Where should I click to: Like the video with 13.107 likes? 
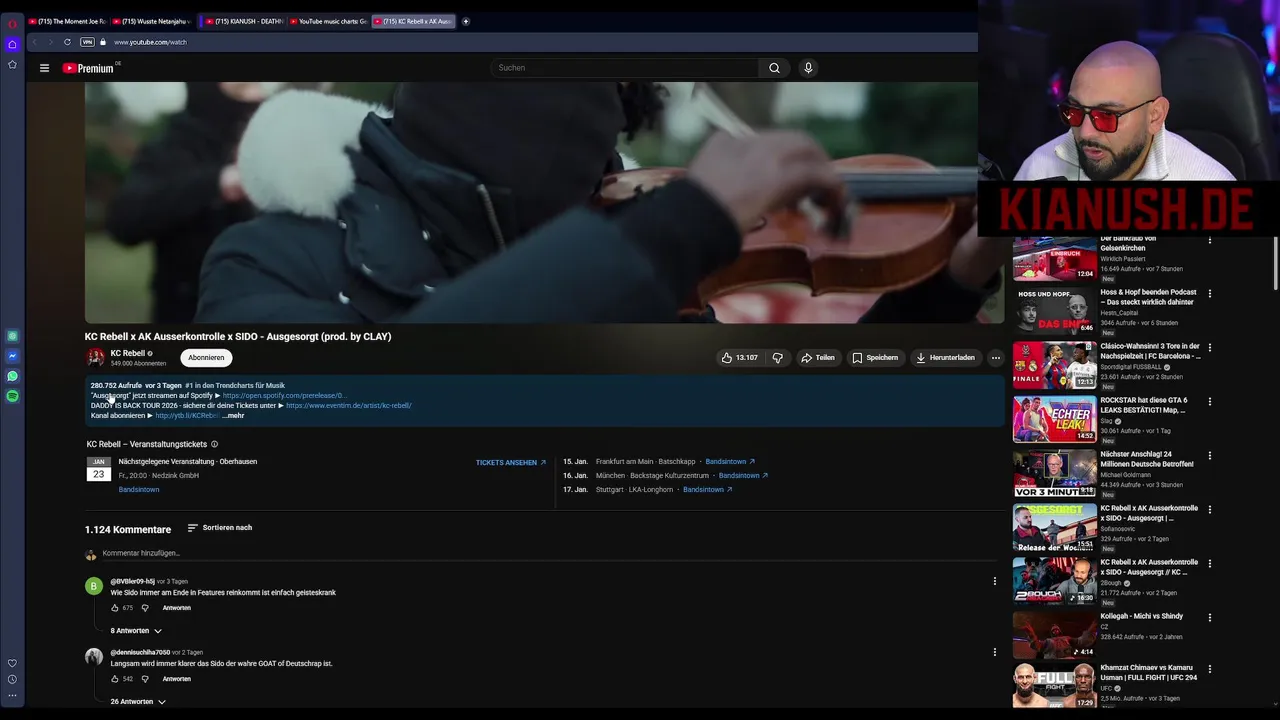coord(740,357)
